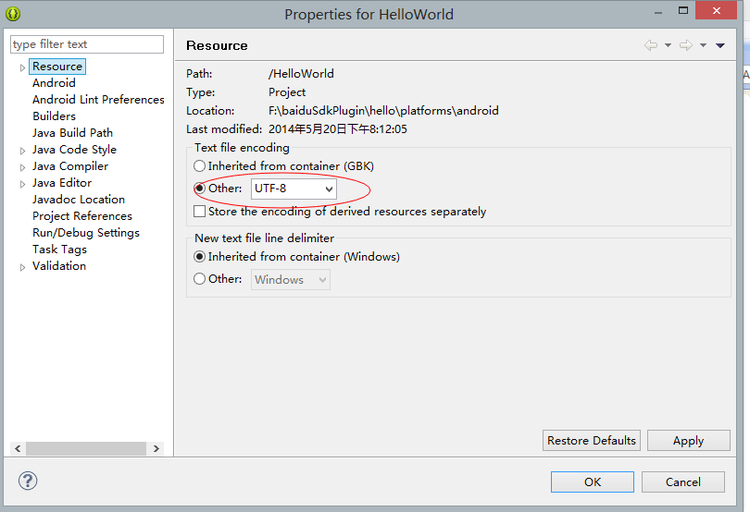750x512 pixels.
Task: Open Java Build Path page
Action: point(73,133)
